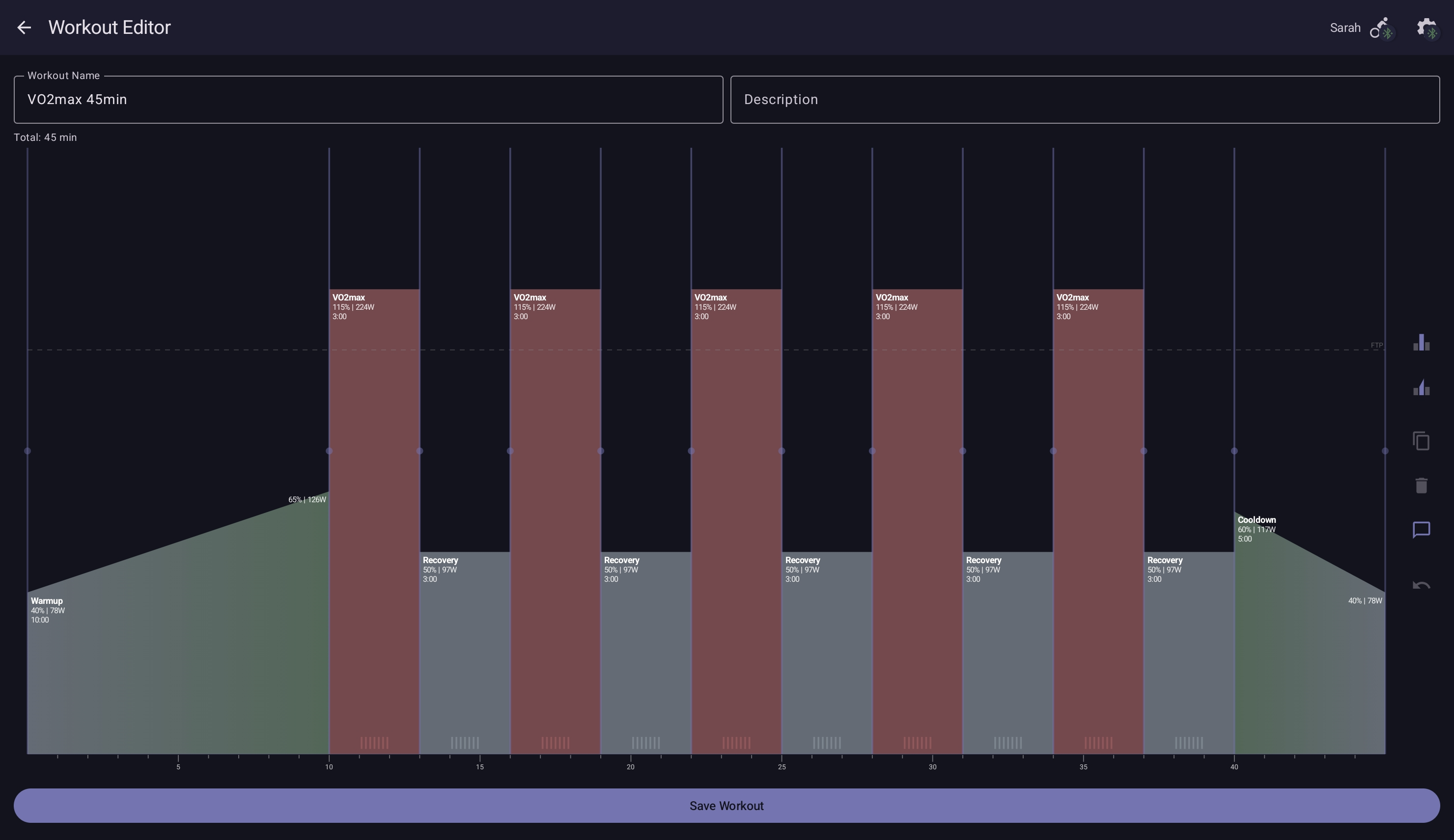The height and width of the screenshot is (840, 1454).
Task: Select VO2max block starting at minute 22
Action: (x=736, y=521)
